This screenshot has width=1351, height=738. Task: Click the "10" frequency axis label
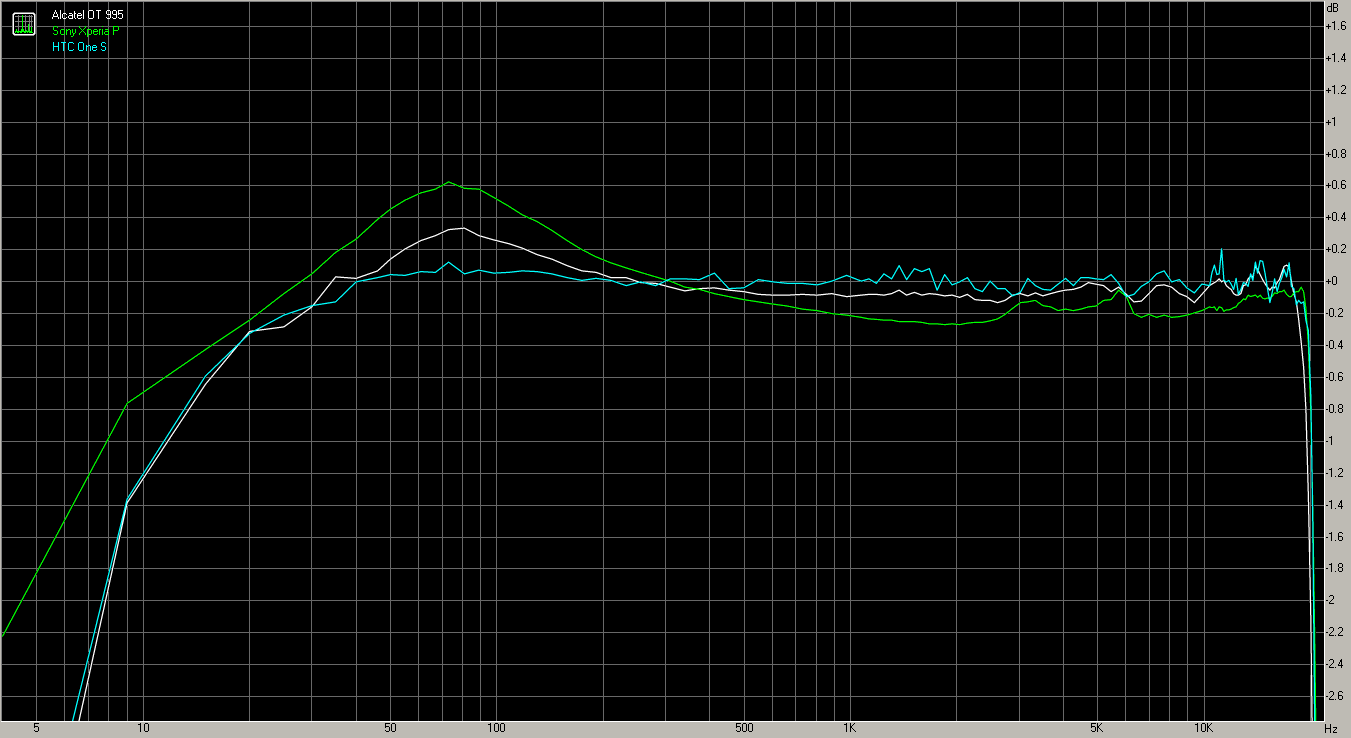point(143,728)
